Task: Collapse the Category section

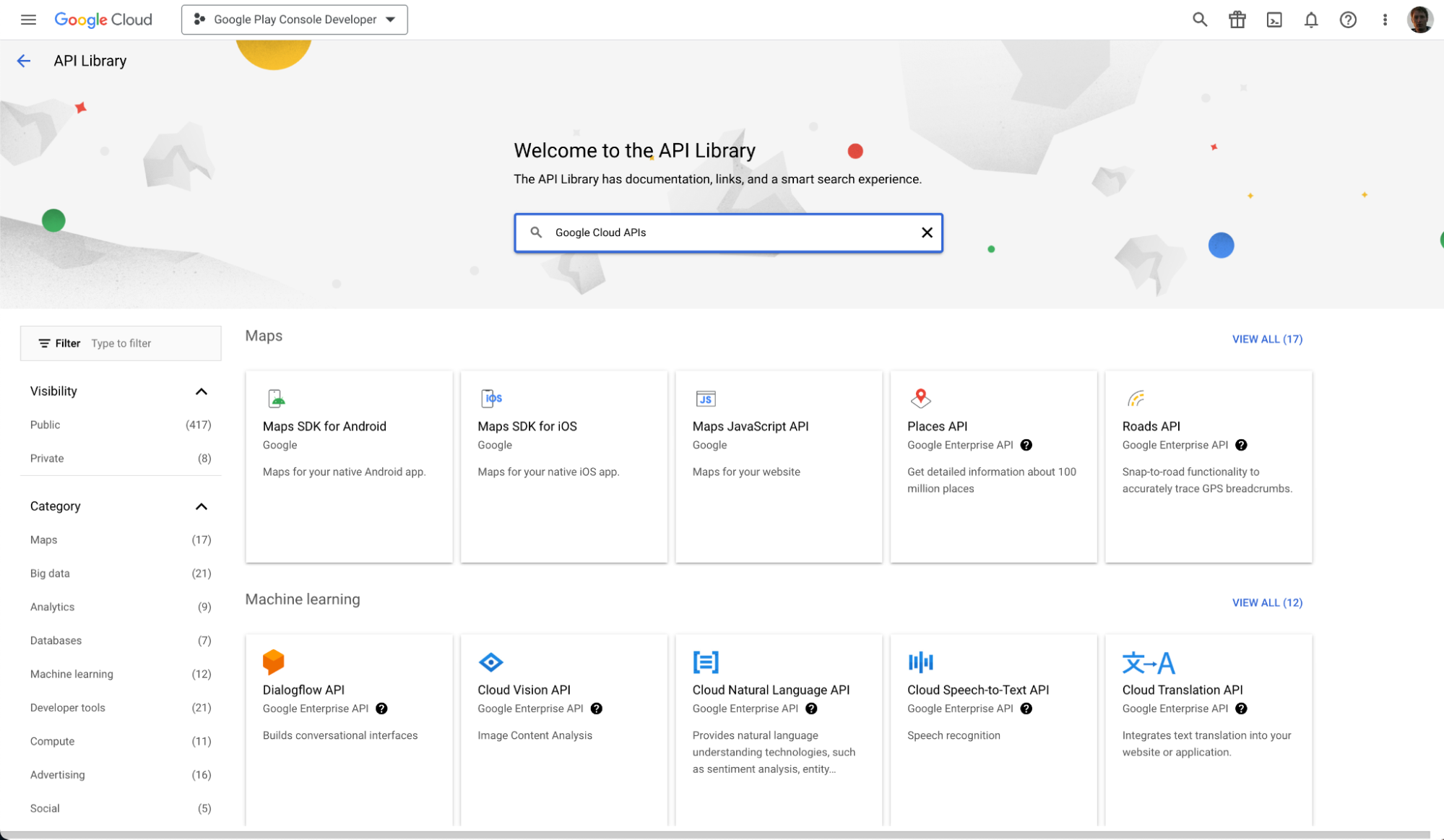Action: [x=202, y=506]
